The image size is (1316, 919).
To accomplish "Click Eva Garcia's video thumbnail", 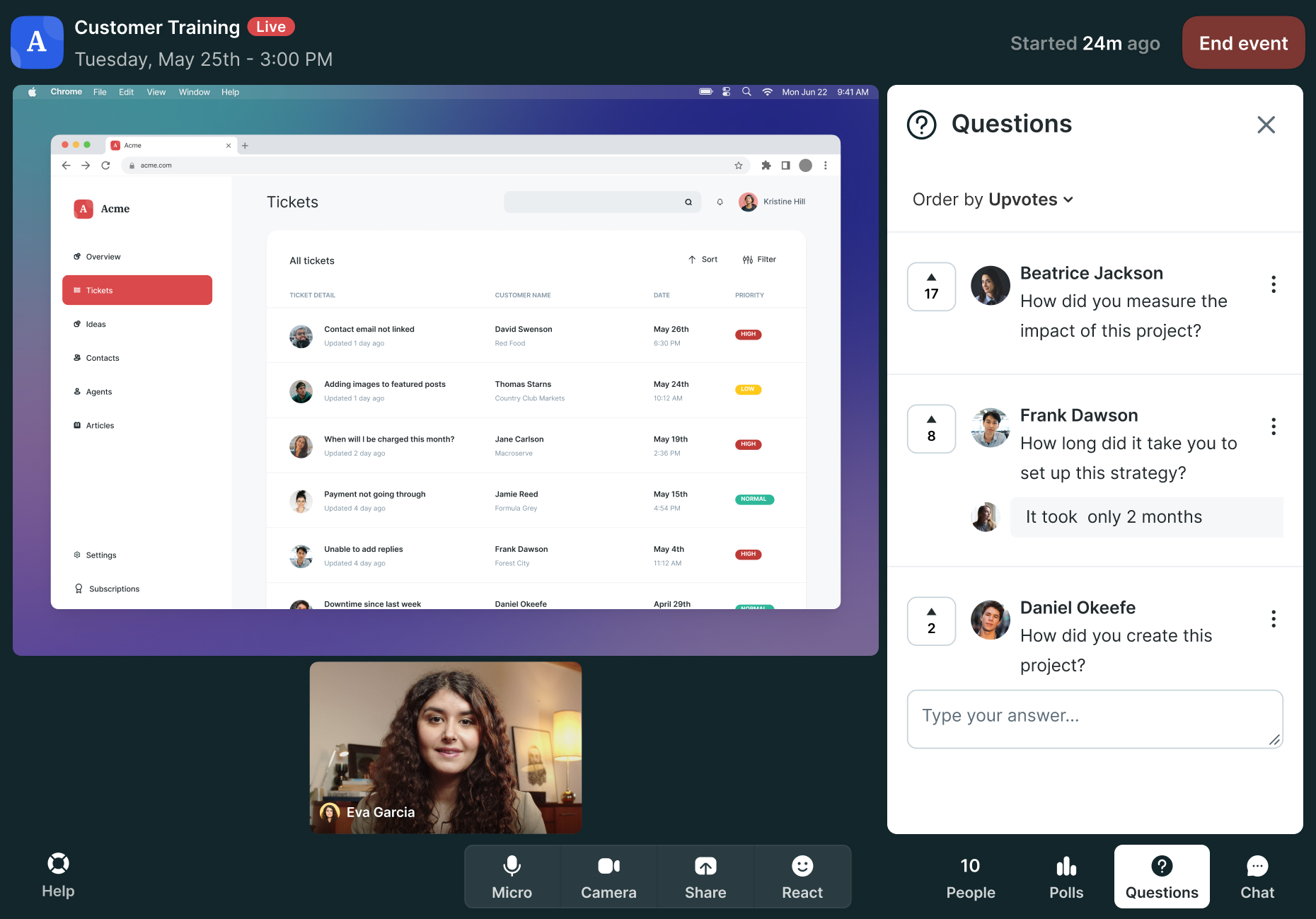I will click(x=446, y=747).
